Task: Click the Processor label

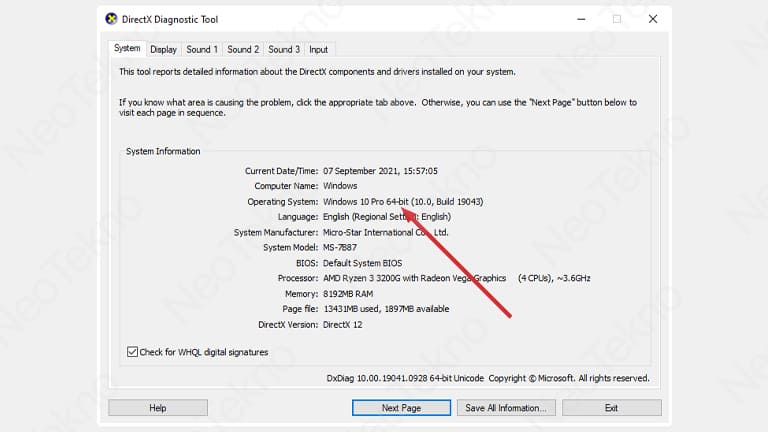Action: click(298, 278)
